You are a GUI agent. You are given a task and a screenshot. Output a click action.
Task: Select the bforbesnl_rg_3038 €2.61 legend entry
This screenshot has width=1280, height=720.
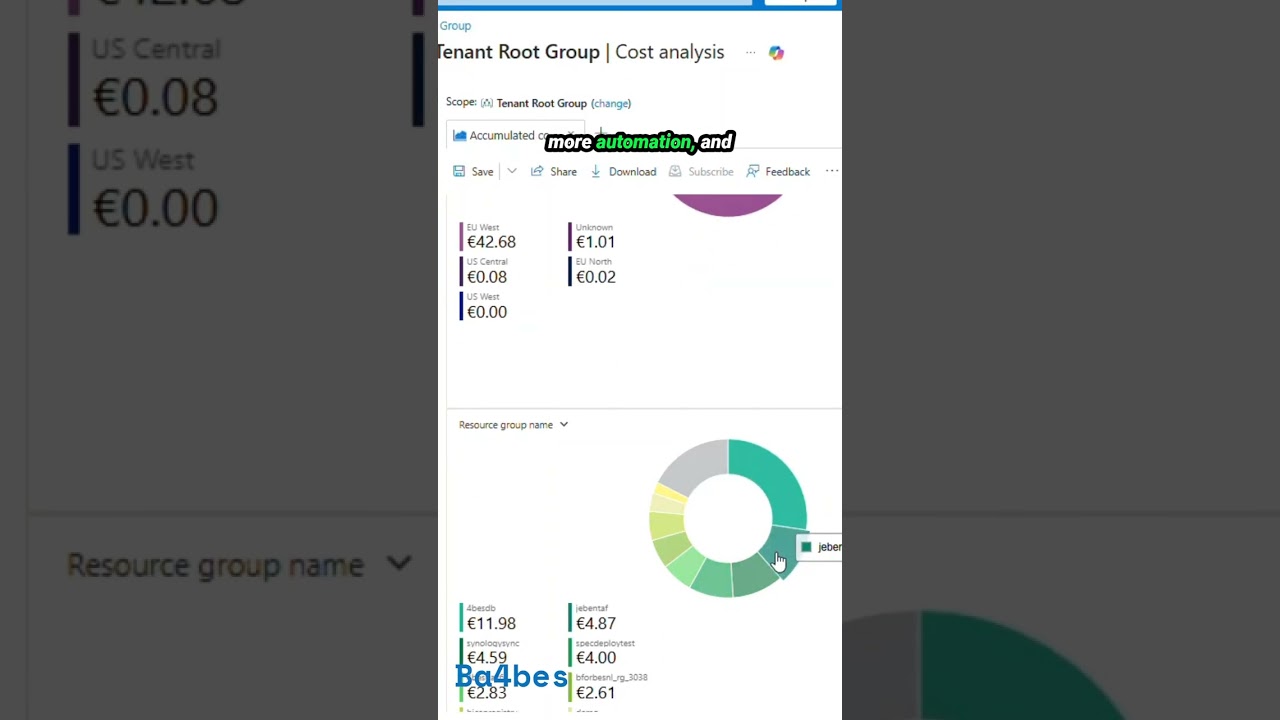[609, 686]
